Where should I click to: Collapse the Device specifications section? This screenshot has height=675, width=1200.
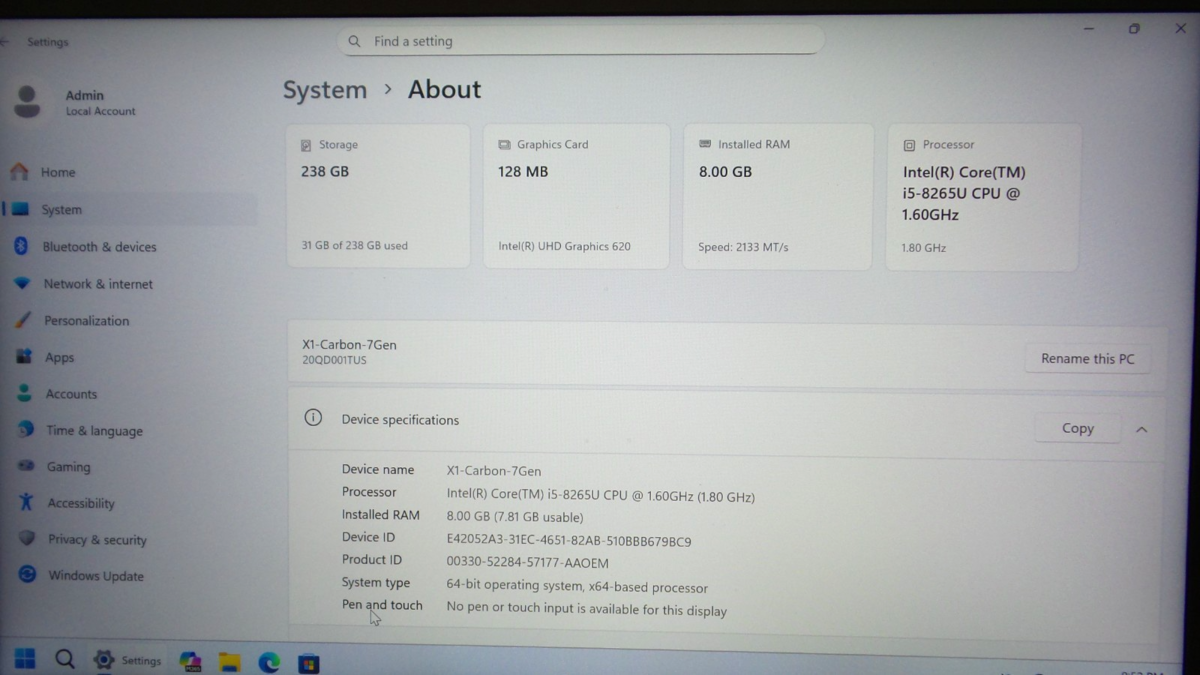click(x=1141, y=429)
